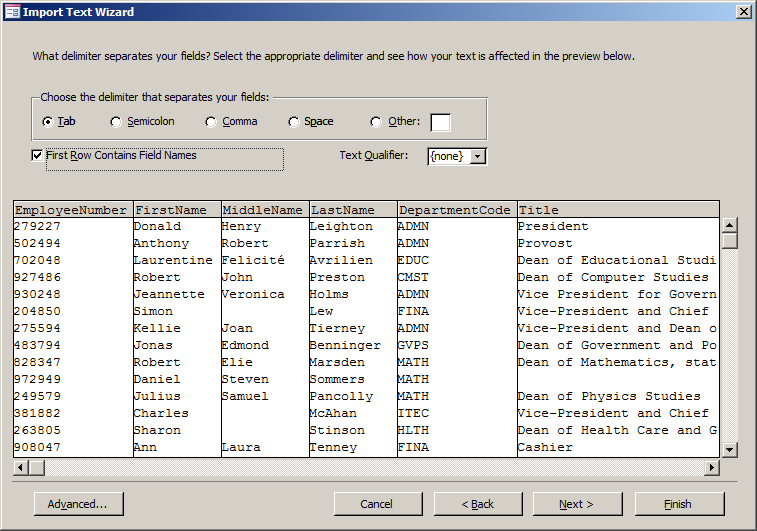This screenshot has height=531, width=757.
Task: Click middle name Veronica
Action: [253, 294]
